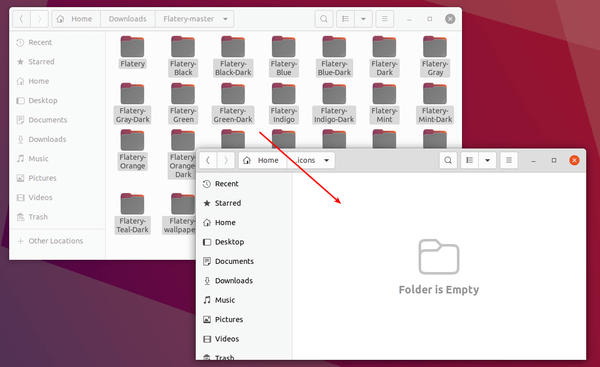Open Downloads in the .icons window sidebar
Image resolution: width=600 pixels, height=367 pixels.
click(244, 281)
